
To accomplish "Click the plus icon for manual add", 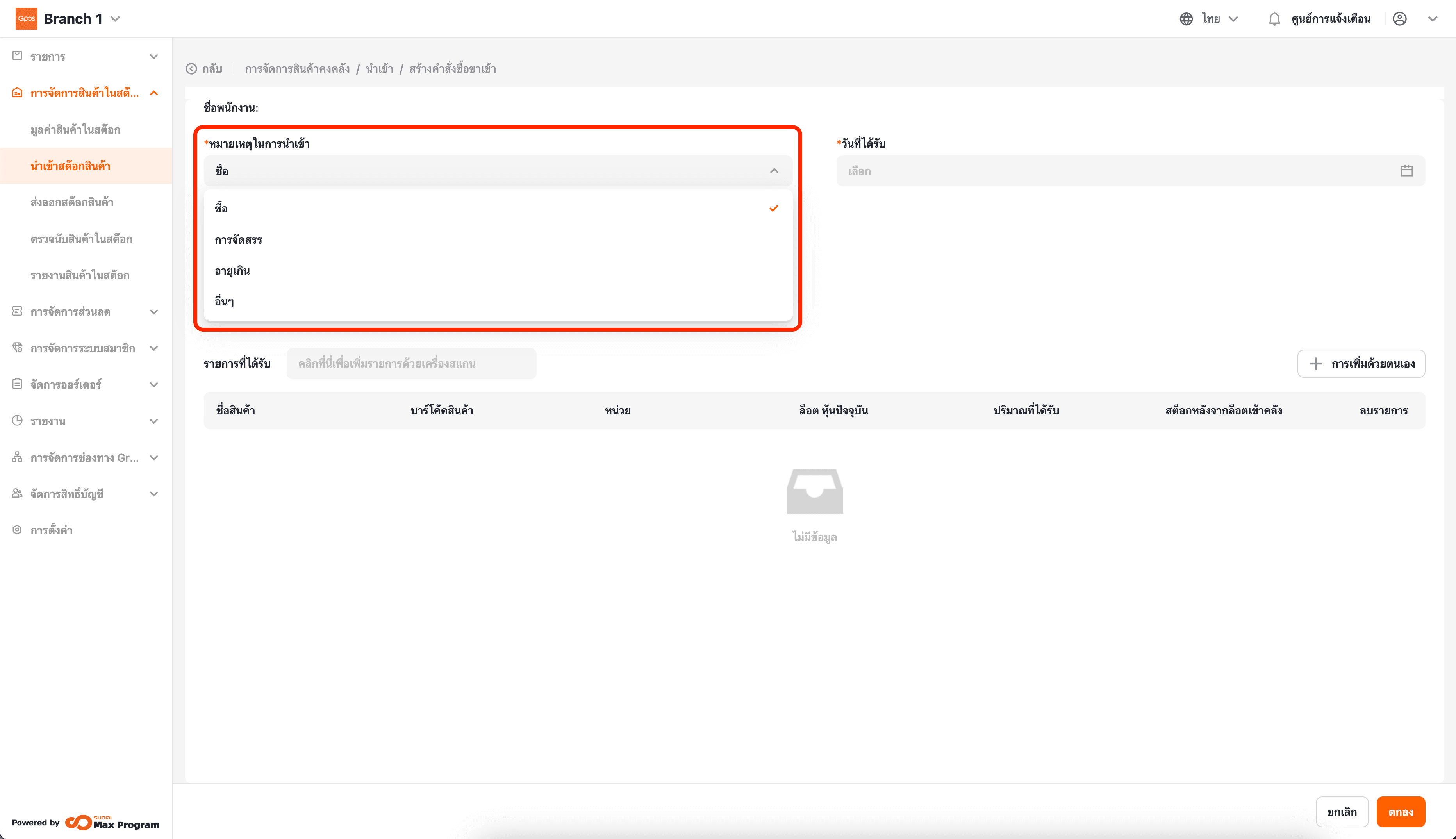I will (x=1315, y=364).
